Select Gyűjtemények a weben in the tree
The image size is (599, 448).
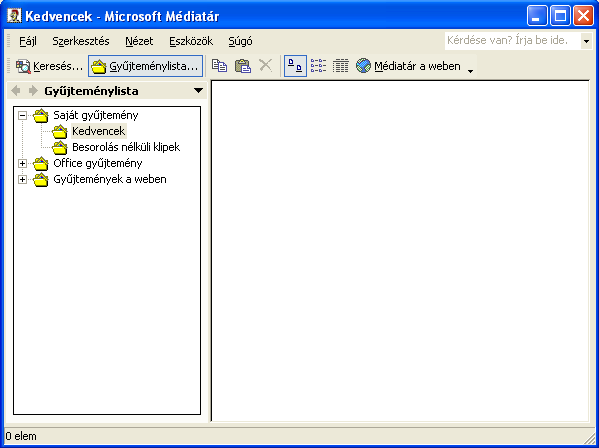(x=110, y=180)
